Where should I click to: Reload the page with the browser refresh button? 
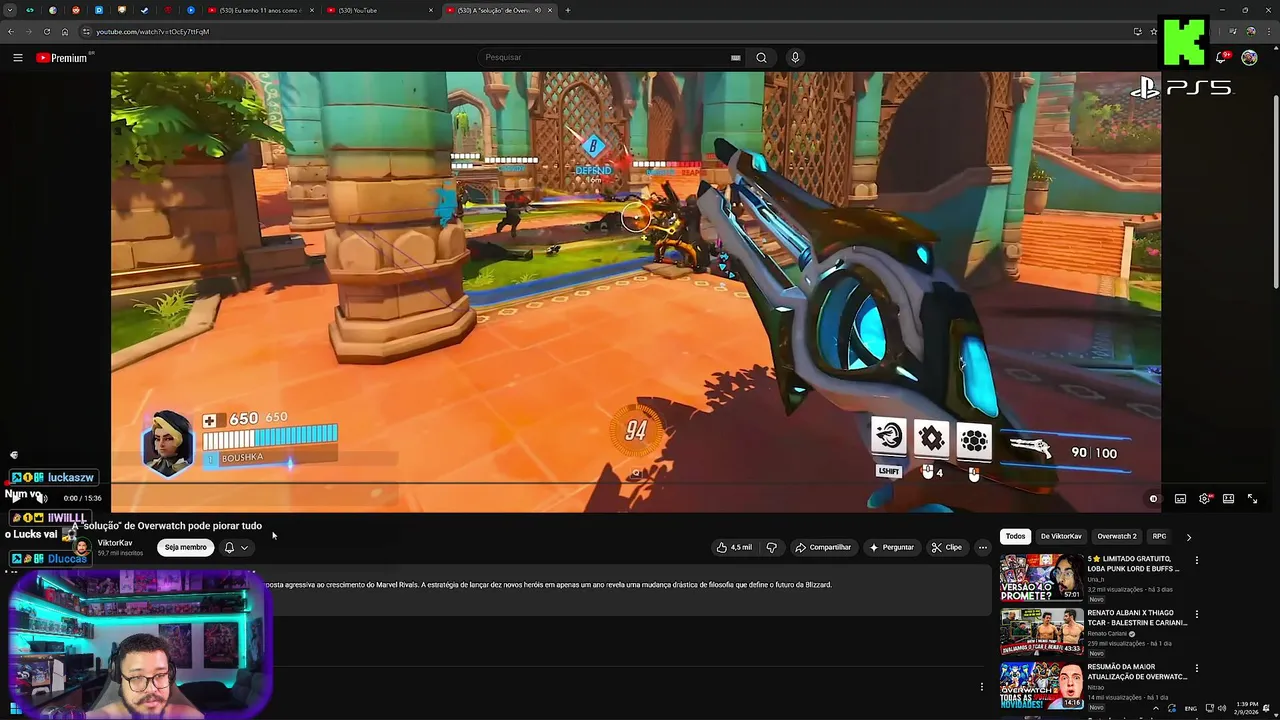click(46, 32)
